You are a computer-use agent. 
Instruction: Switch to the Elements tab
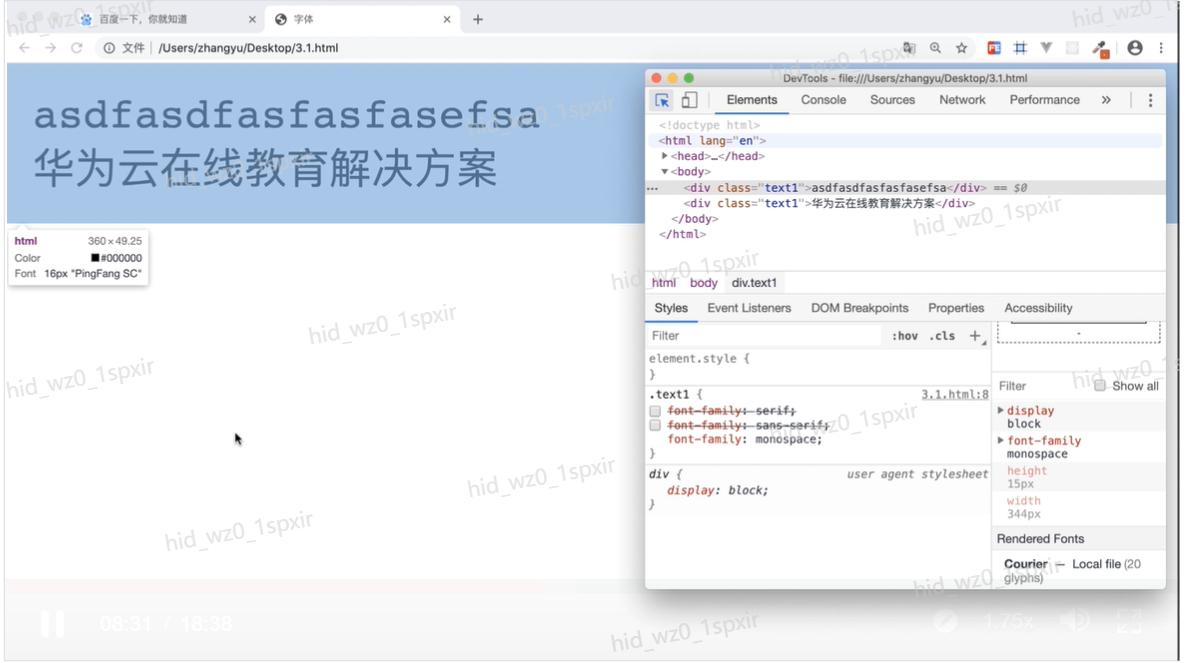[752, 100]
